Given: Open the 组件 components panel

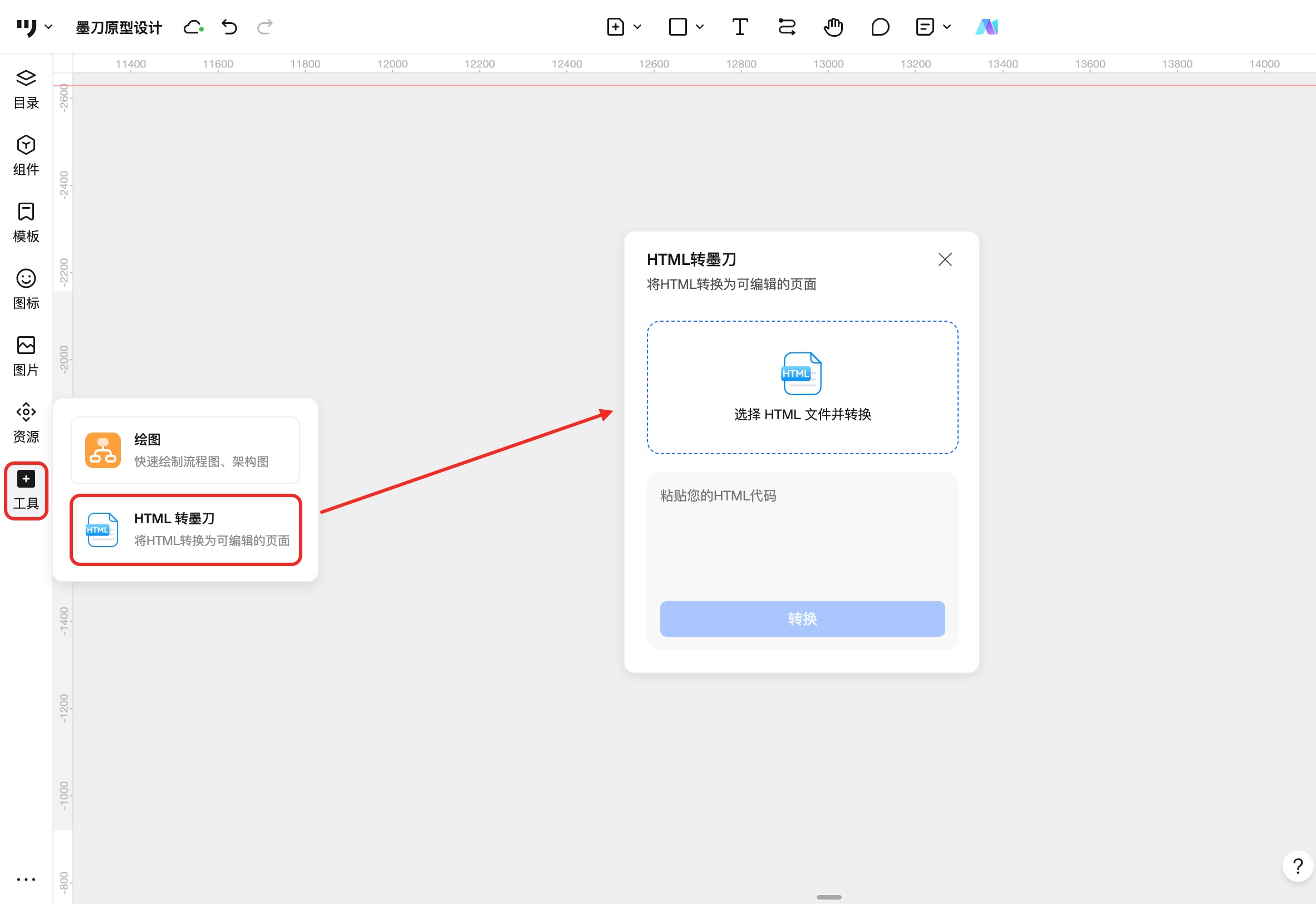Looking at the screenshot, I should [26, 155].
